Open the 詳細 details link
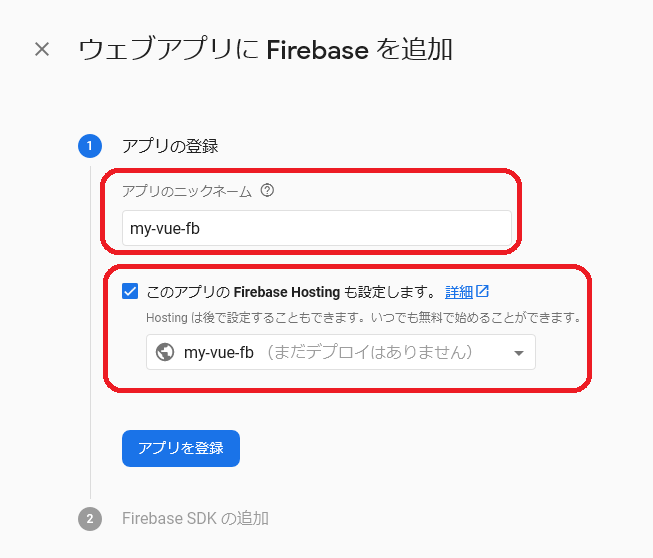 459,292
